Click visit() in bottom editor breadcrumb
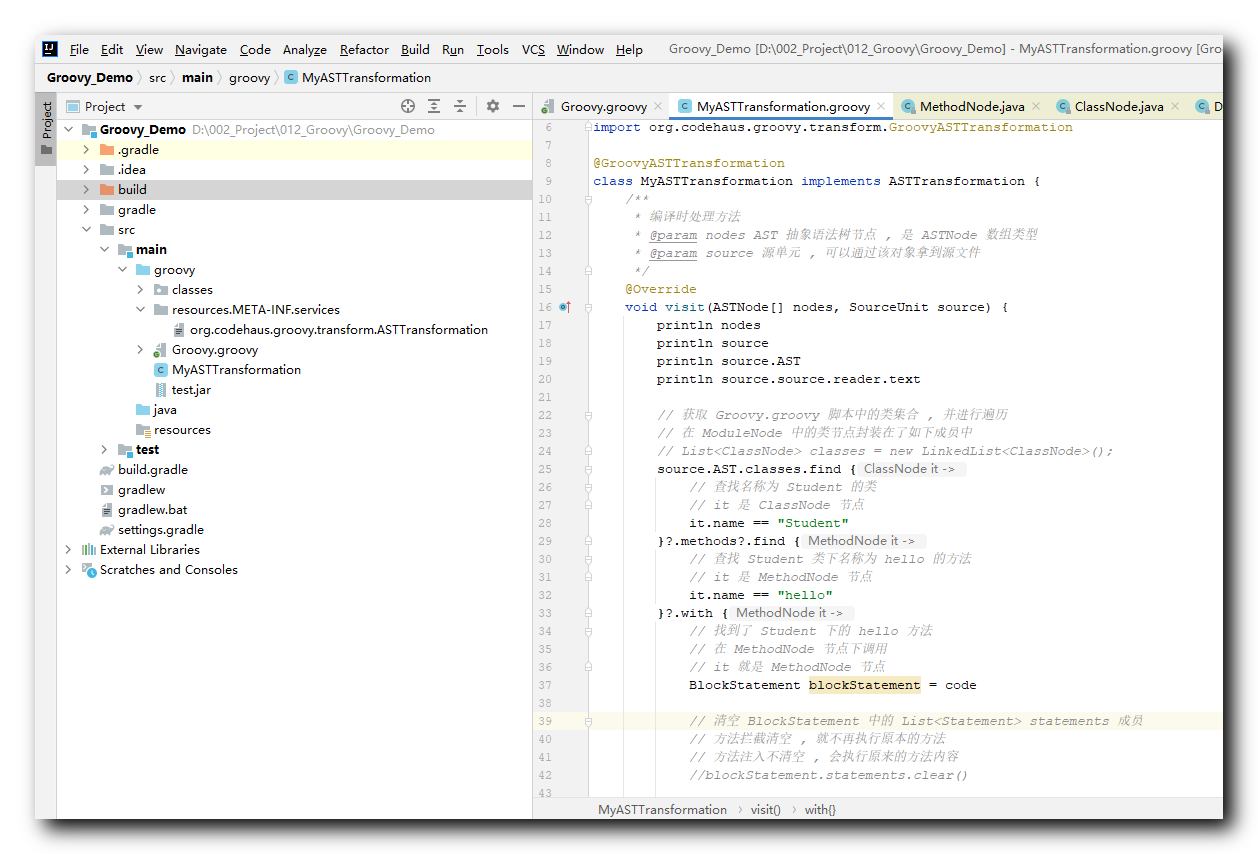 [765, 809]
